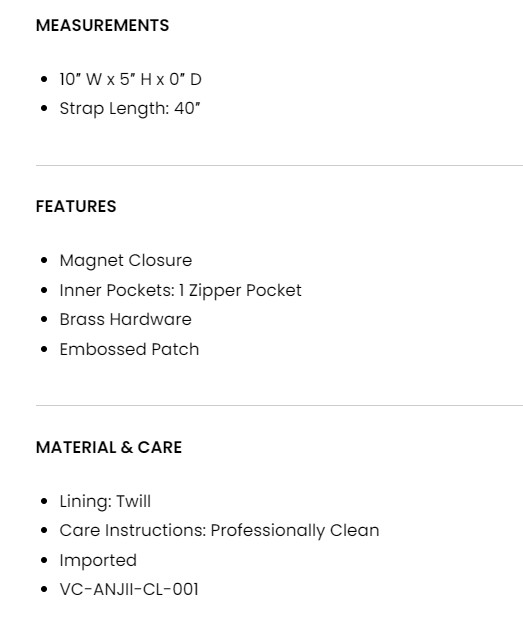Click the divider line below Measurements section

[x=279, y=165]
